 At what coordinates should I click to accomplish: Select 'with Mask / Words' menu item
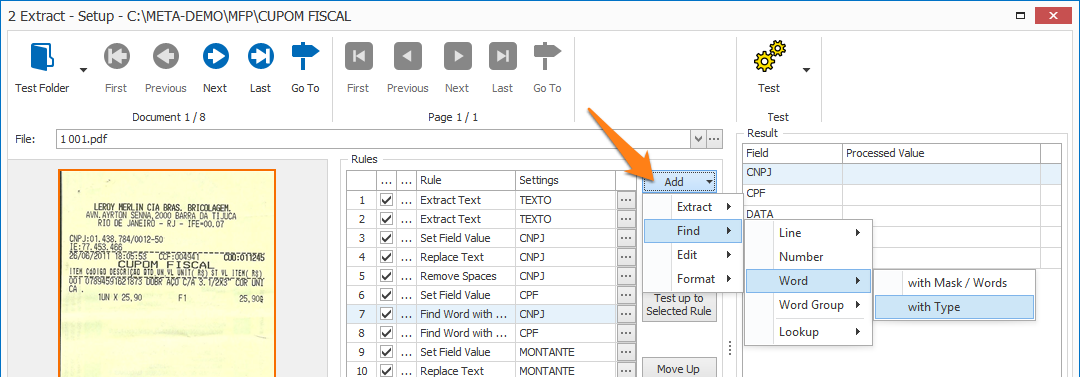955,283
